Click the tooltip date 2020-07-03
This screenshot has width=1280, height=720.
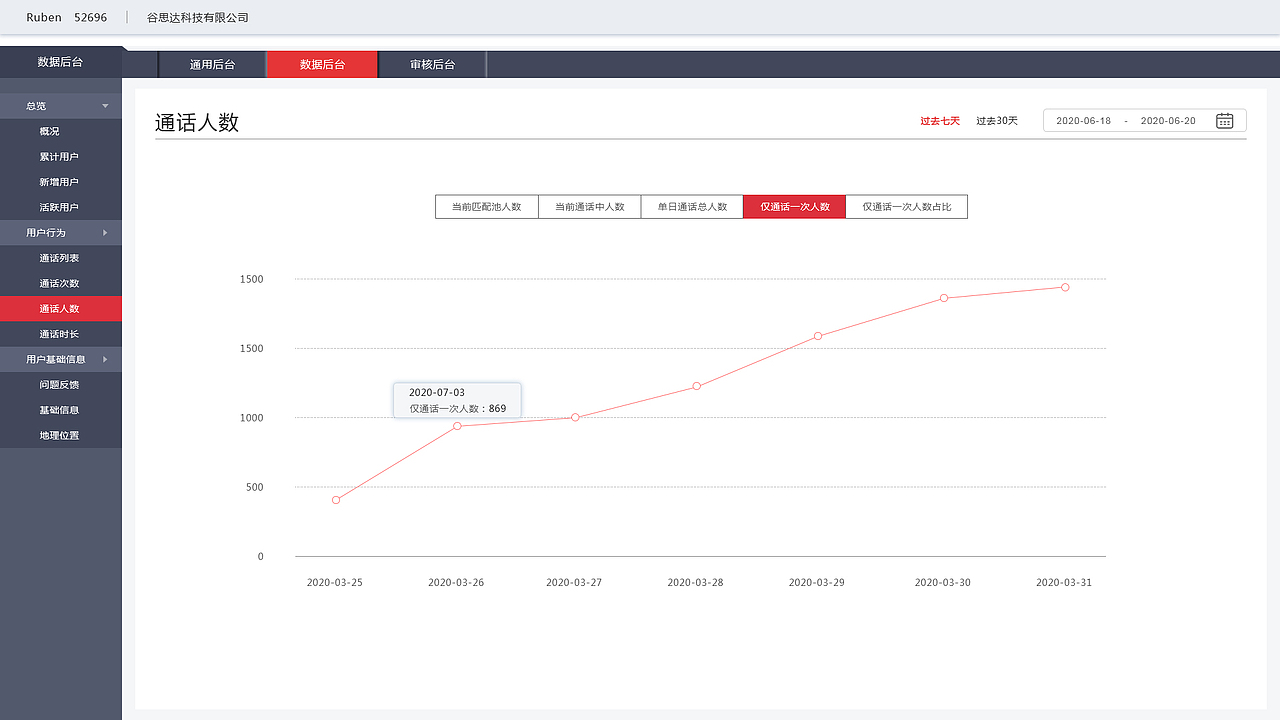point(437,393)
